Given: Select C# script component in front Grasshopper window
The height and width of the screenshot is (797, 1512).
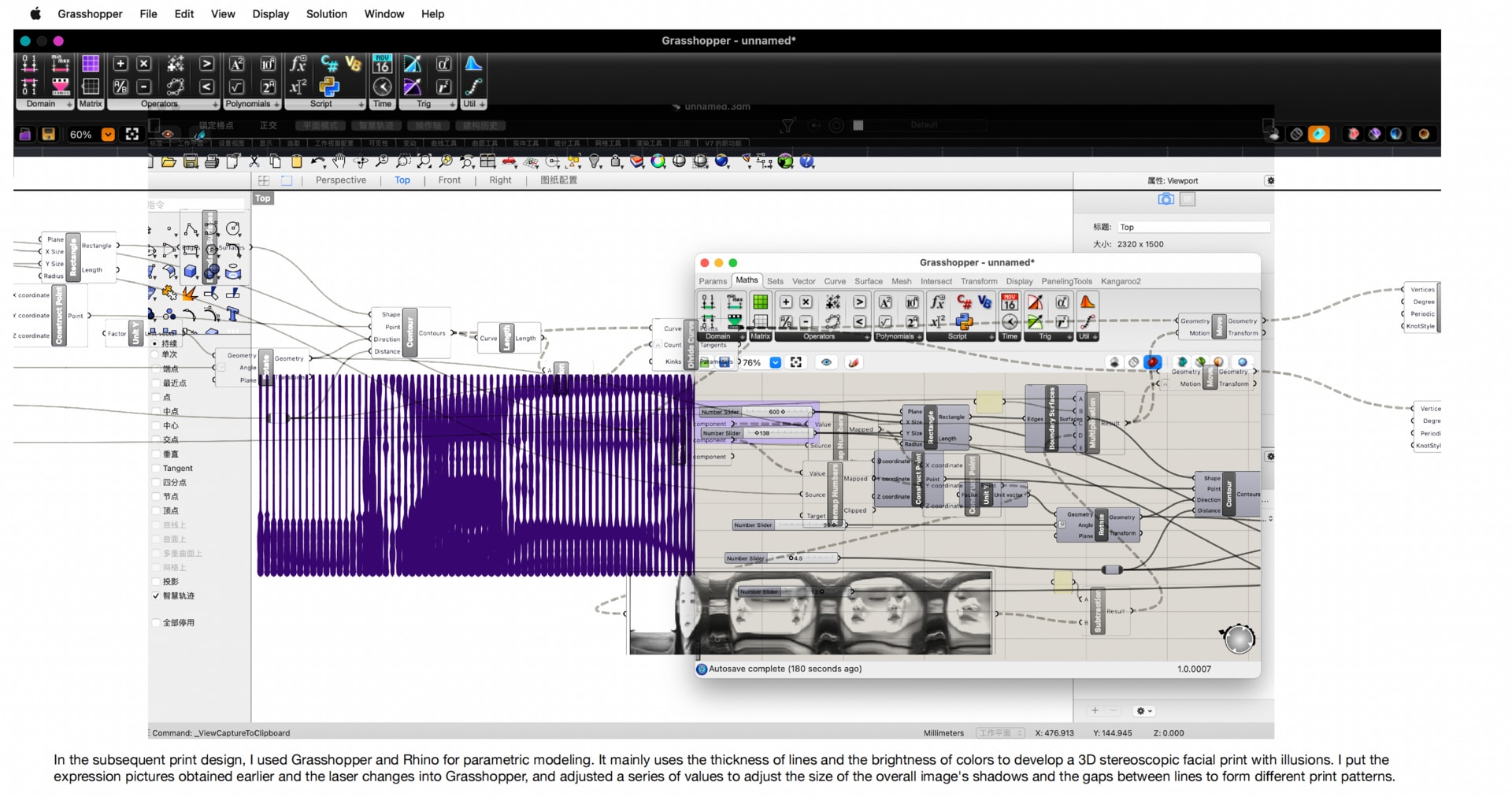Looking at the screenshot, I should click(x=964, y=302).
